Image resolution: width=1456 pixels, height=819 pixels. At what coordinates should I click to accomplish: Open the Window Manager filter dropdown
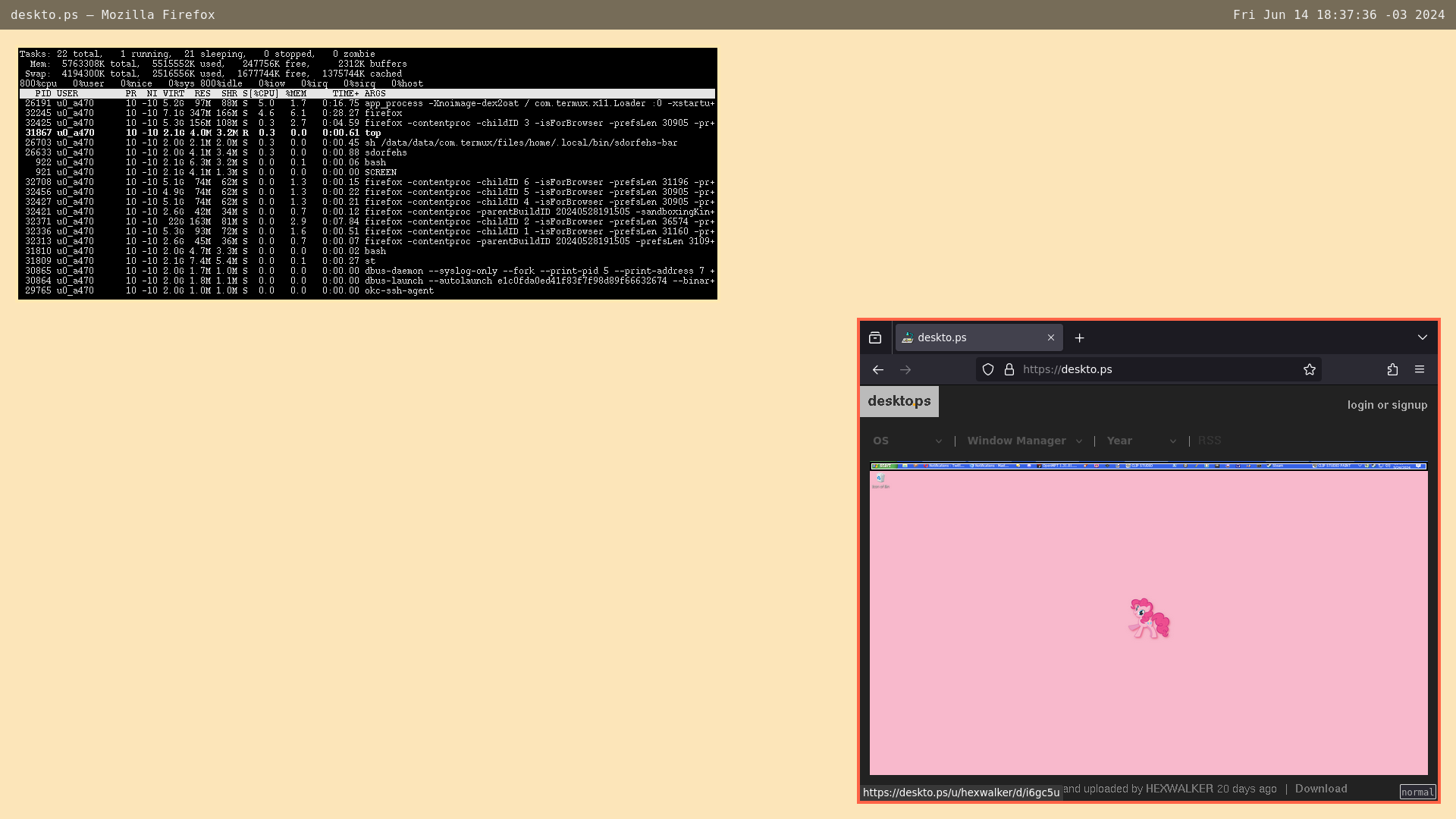(1024, 441)
